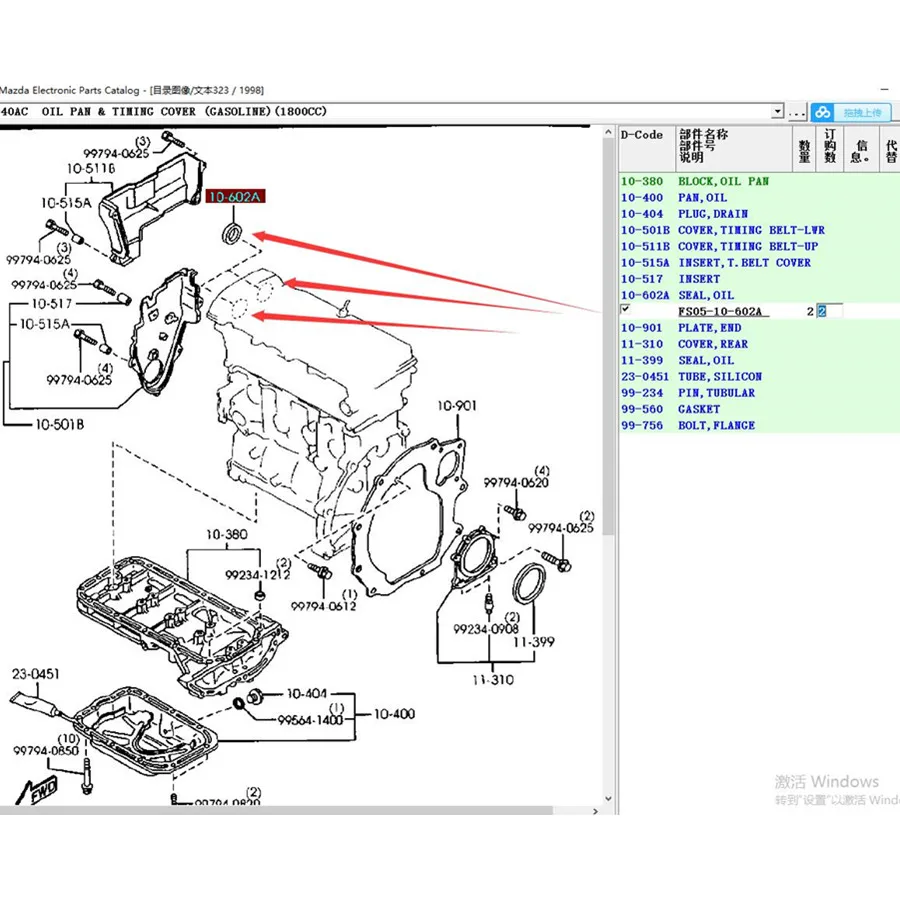Screen dimensions: 900x900
Task: Click the order quantity field for FS05-10-602A
Action: [829, 311]
